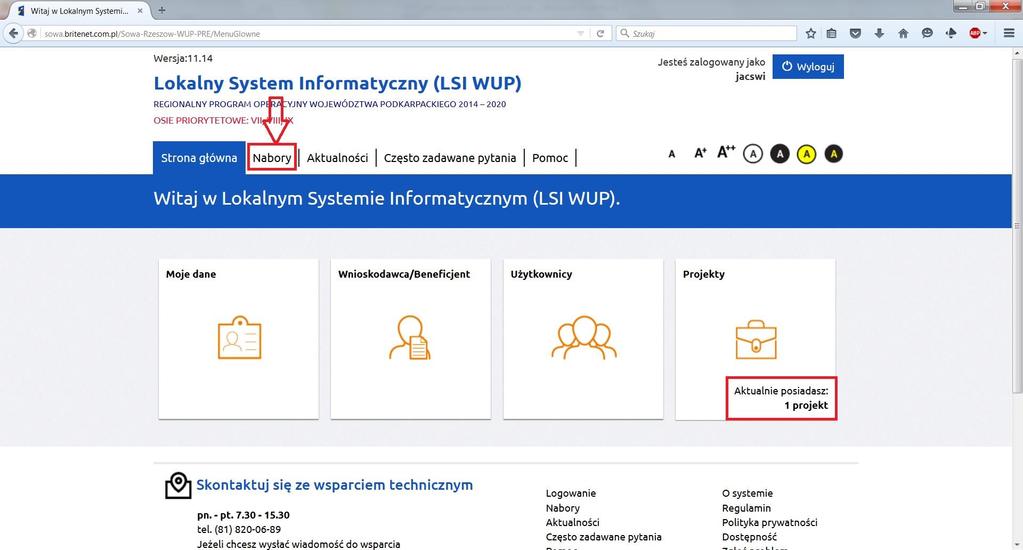This screenshot has height=550, width=1023.
Task: Open the hamburger browser menu
Action: [1009, 33]
